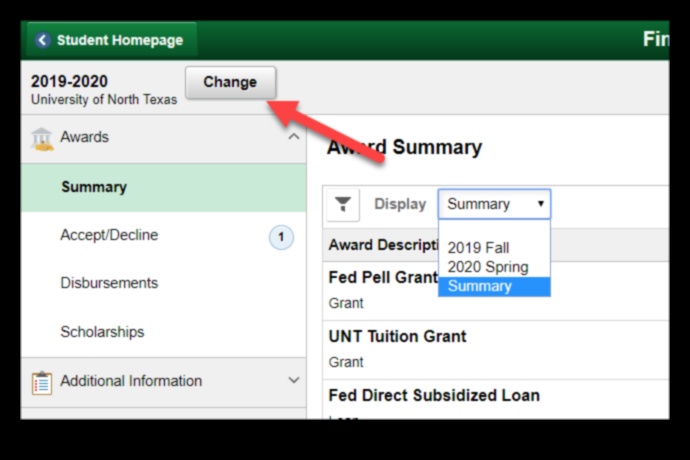Click the Accept/Decline notification badge 1
Screen dimensions: 690x460
(281, 237)
